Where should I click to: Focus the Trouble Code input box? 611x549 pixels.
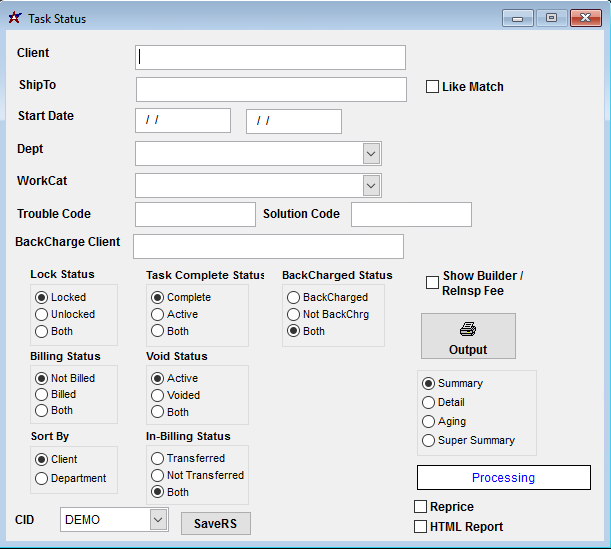pyautogui.click(x=195, y=214)
